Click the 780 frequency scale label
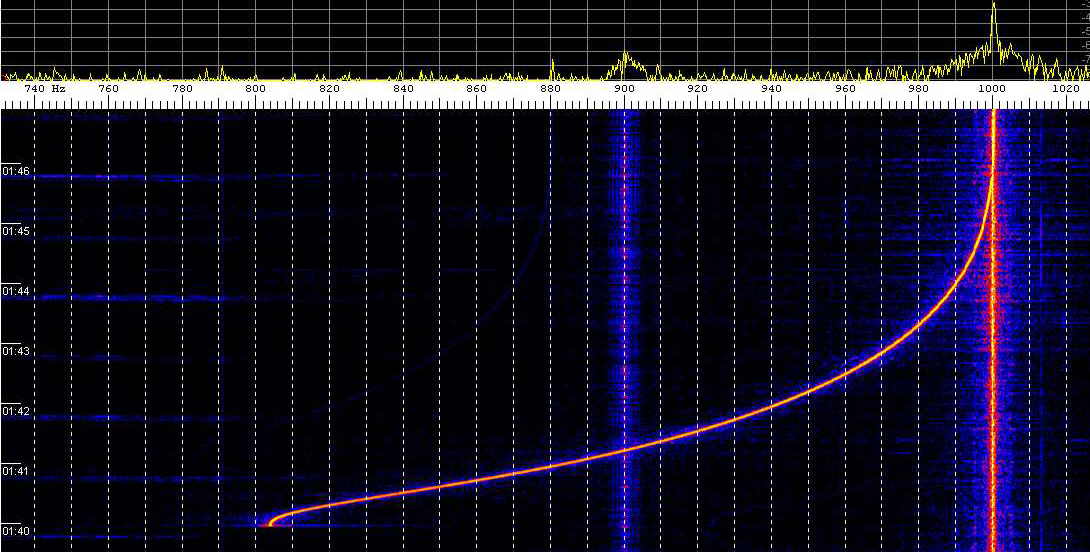The width and height of the screenshot is (1090, 552). point(182,89)
